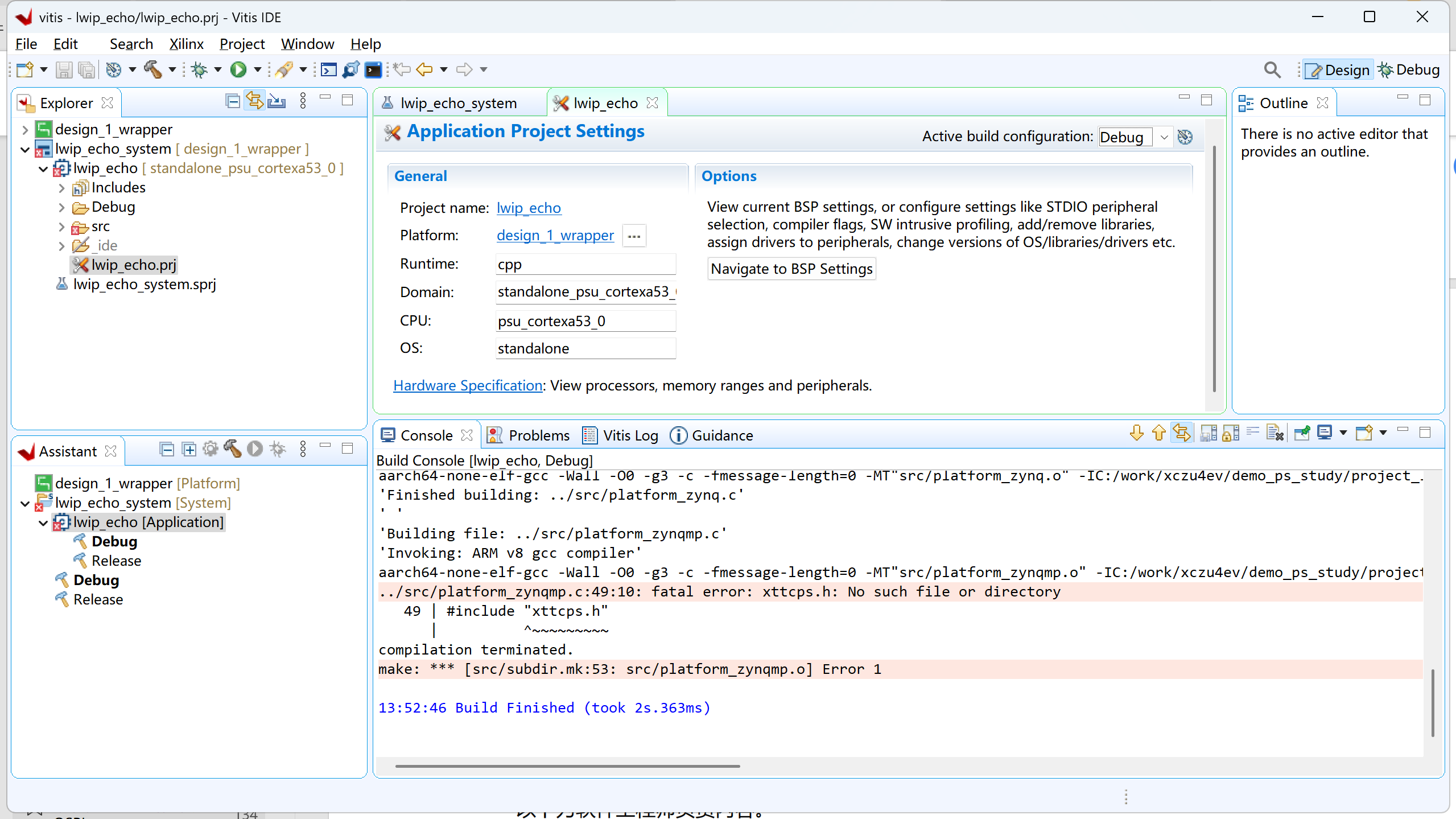Toggle the highlighted console scroll-lock button
This screenshot has height=819, width=1456.
(1182, 434)
